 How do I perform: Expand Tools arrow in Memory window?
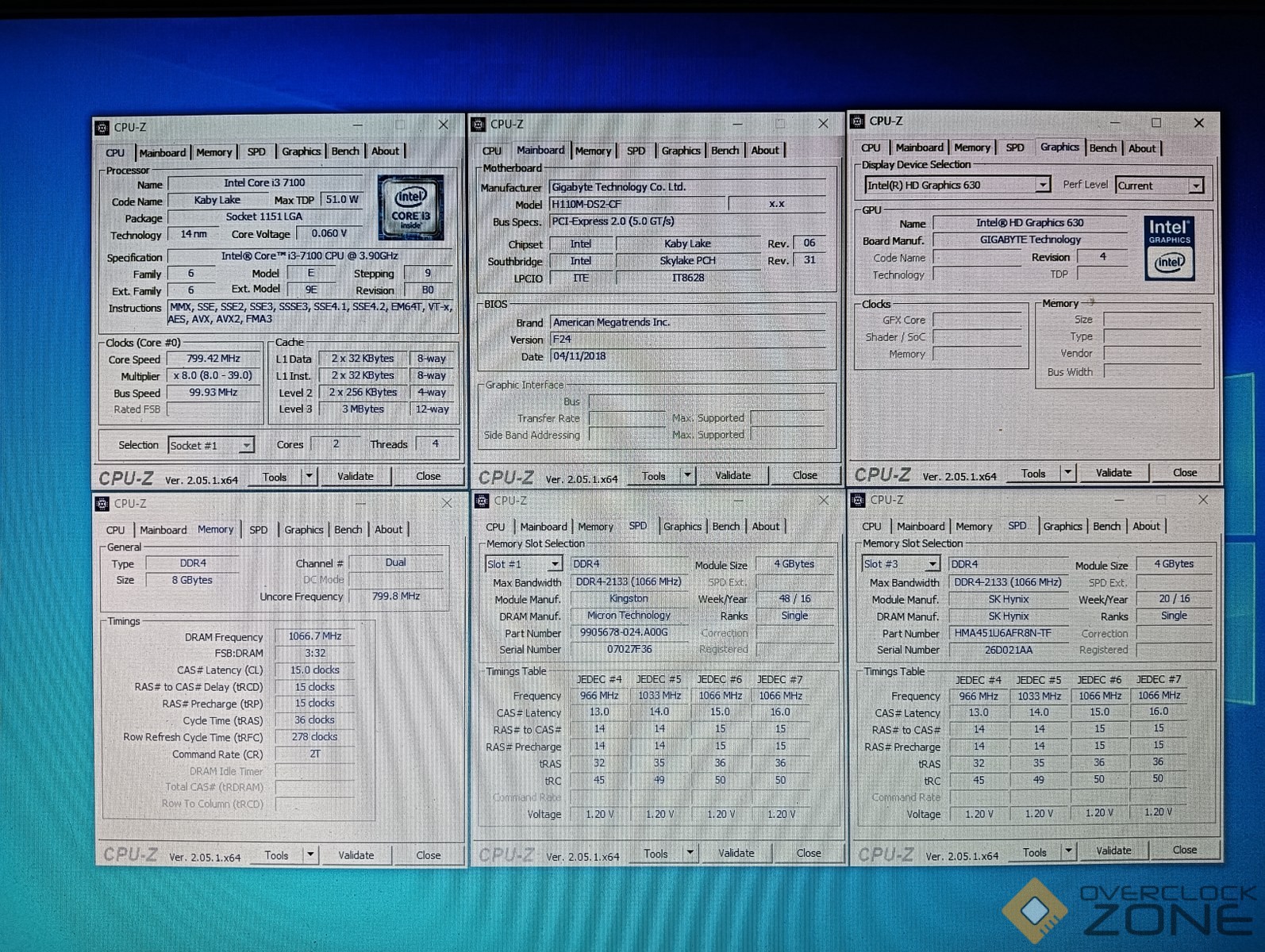pyautogui.click(x=310, y=855)
